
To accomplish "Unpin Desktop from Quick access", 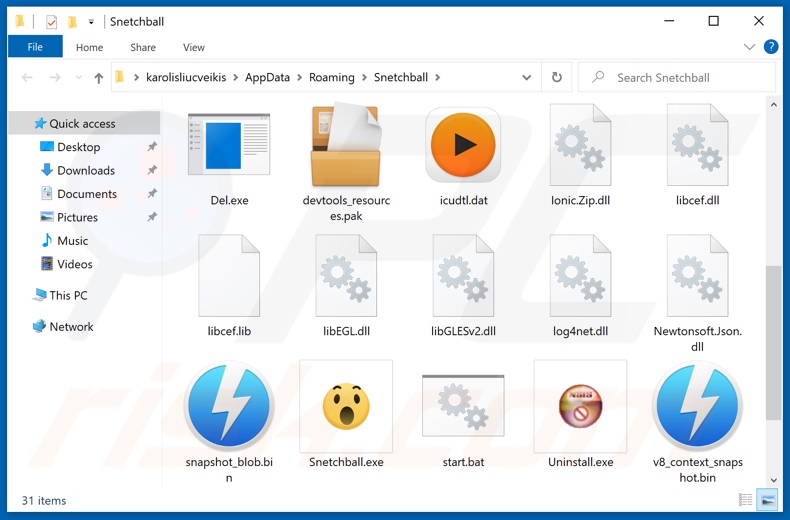I will tap(152, 147).
